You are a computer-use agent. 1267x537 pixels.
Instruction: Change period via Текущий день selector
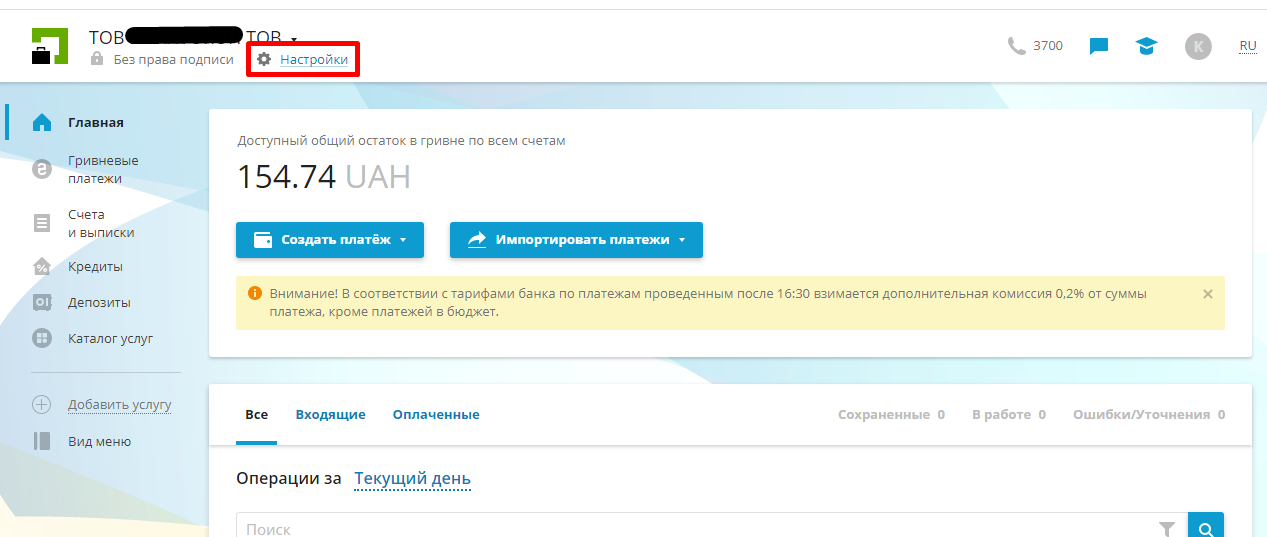412,479
